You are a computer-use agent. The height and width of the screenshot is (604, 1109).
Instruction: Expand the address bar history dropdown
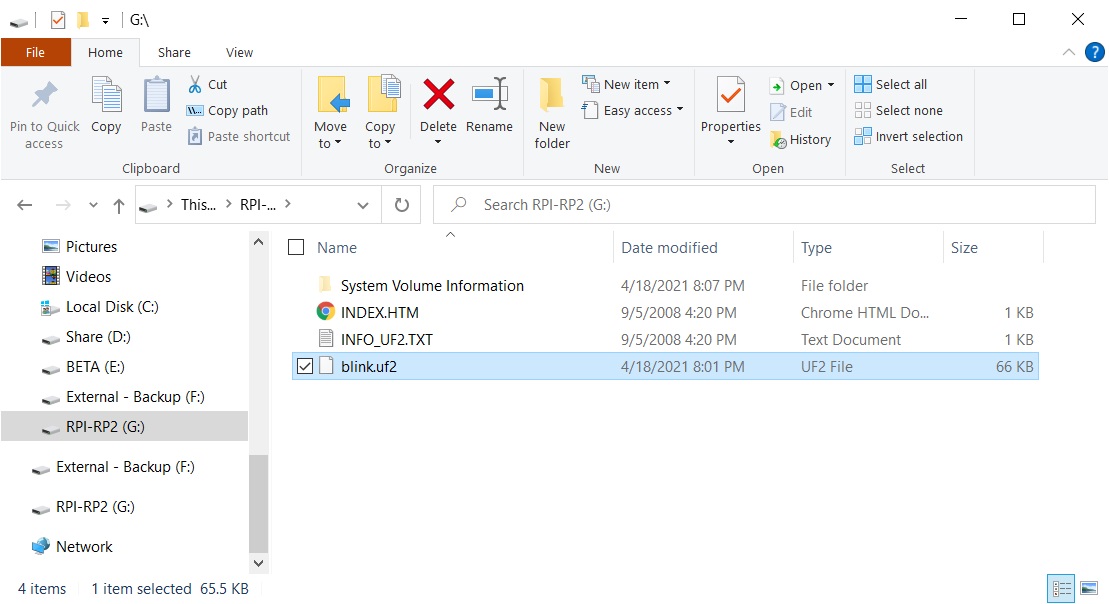point(362,205)
